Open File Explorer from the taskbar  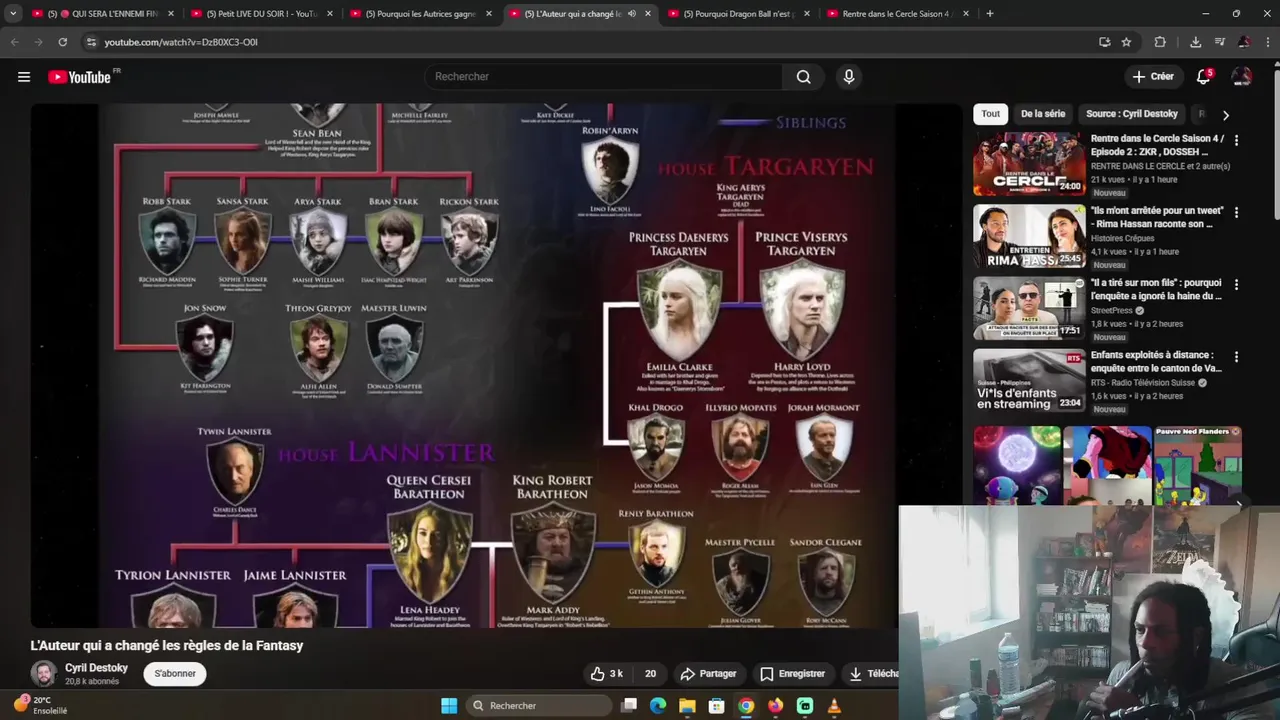[687, 706]
